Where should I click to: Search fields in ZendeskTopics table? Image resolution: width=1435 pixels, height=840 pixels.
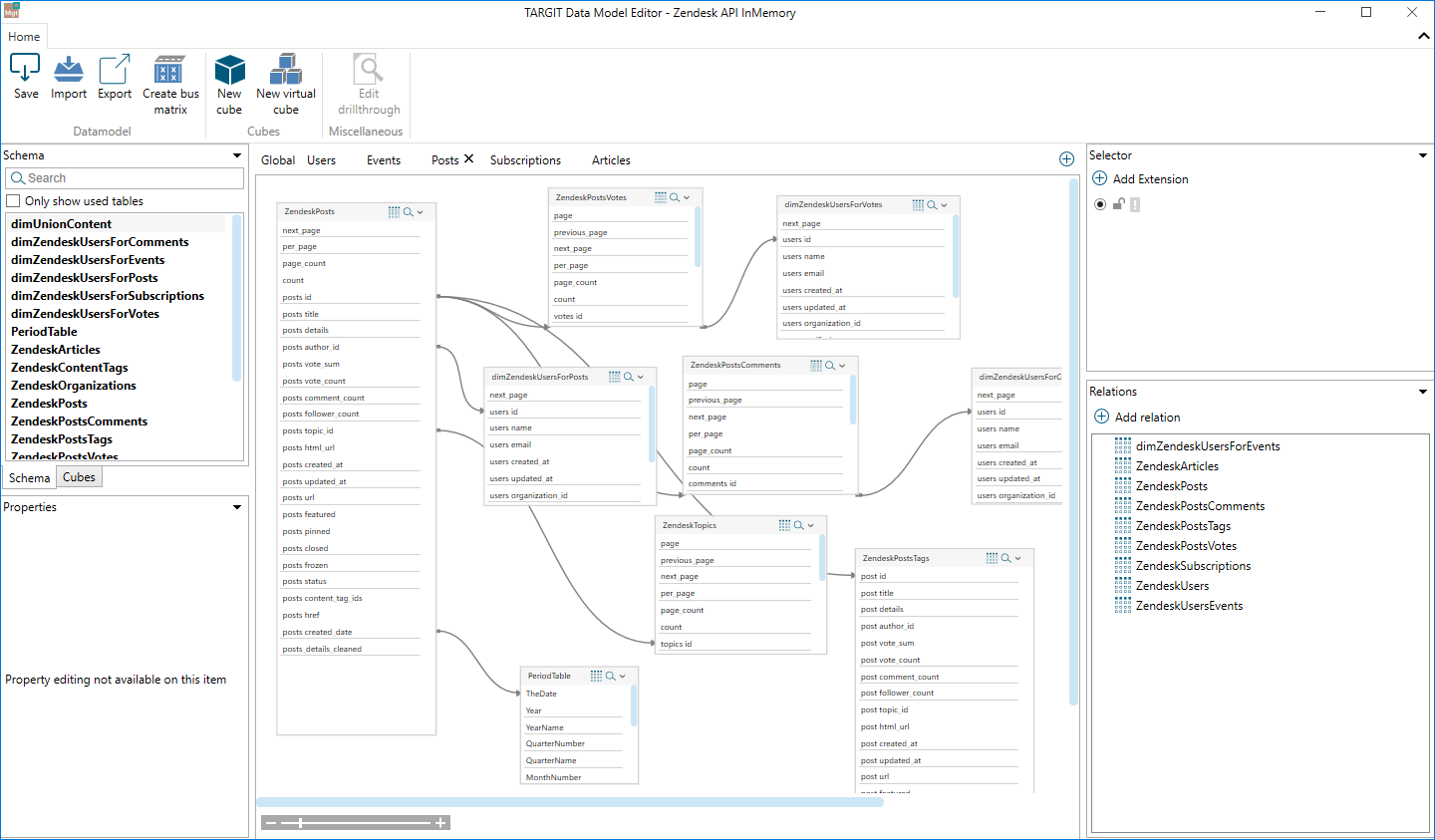799,525
